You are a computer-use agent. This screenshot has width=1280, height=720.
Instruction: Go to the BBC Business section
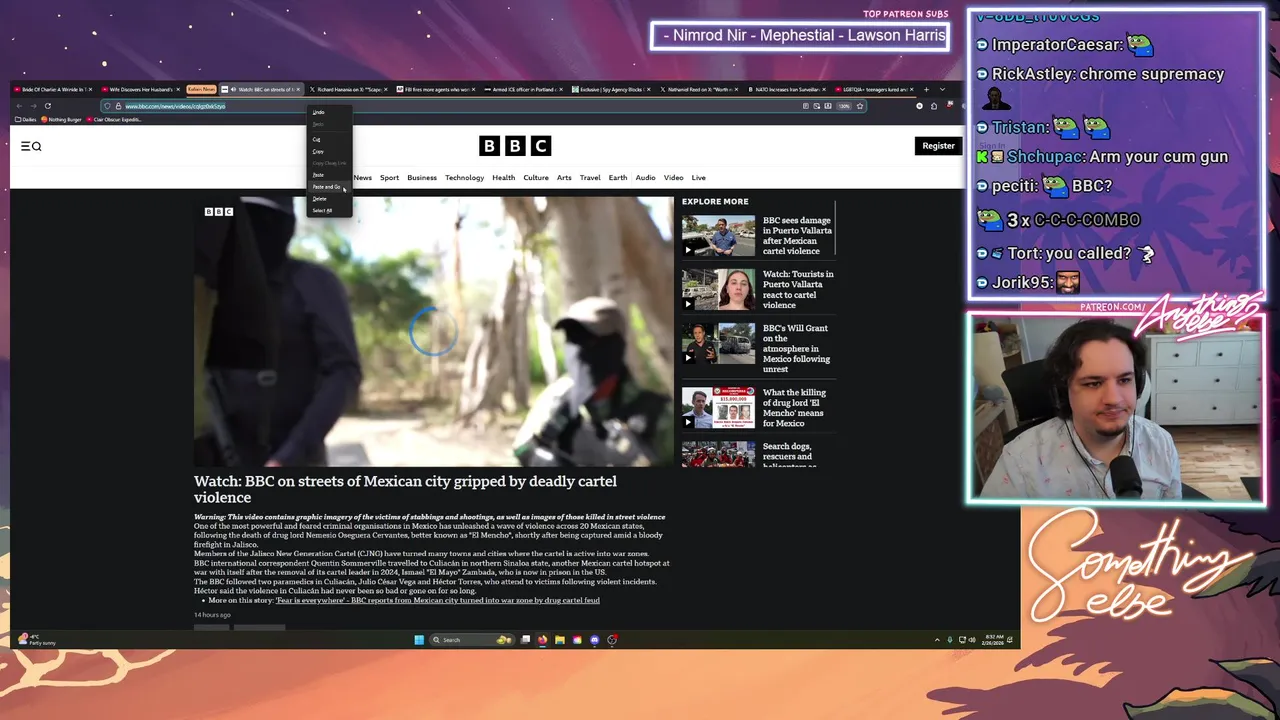coord(422,178)
